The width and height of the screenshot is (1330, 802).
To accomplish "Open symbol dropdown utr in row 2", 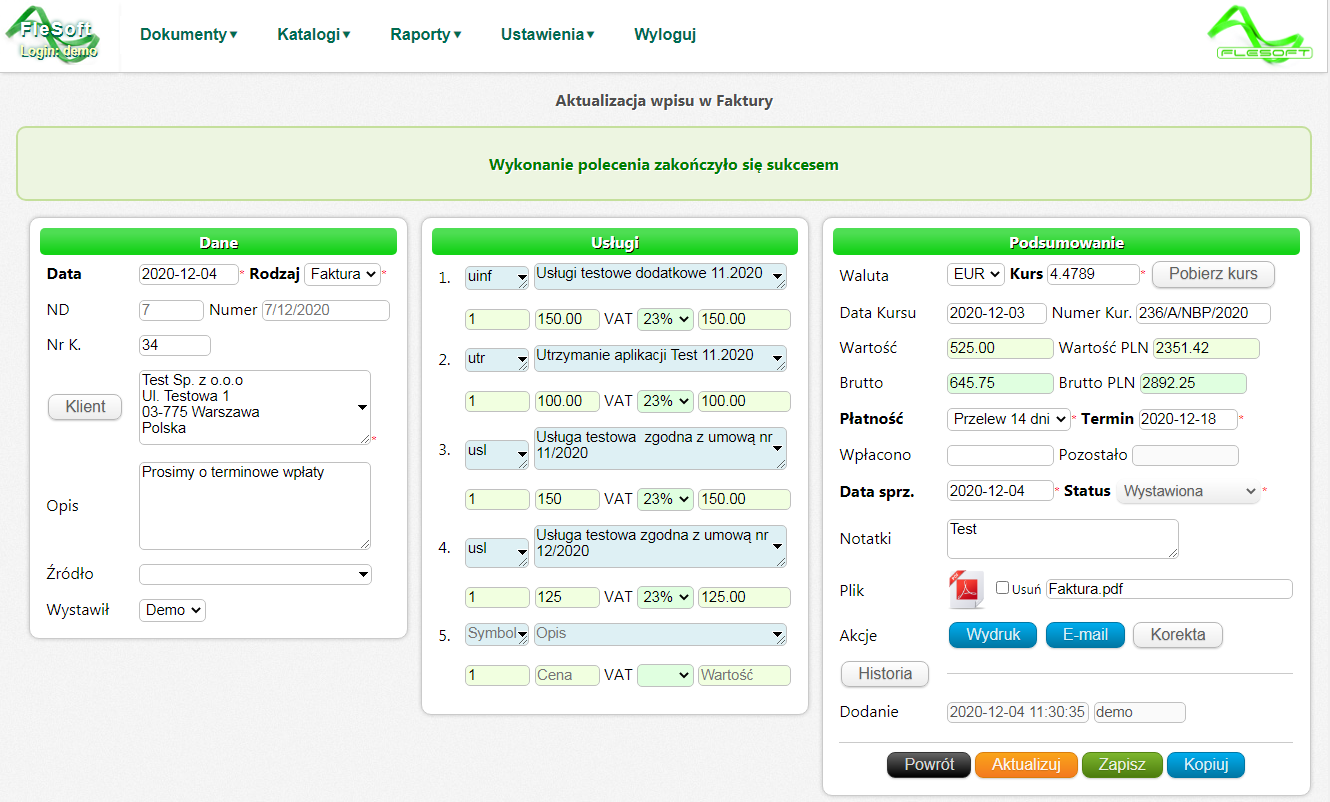I will [497, 358].
